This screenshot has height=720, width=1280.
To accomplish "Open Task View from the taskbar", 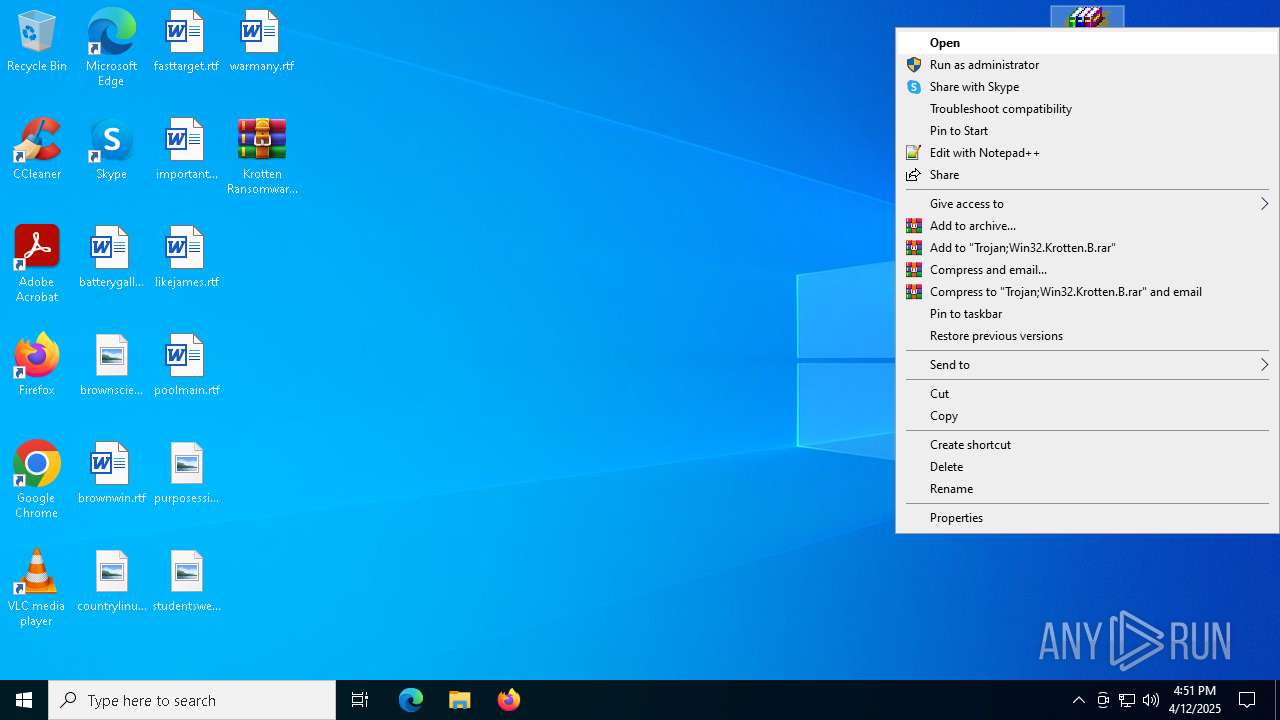I will point(360,700).
